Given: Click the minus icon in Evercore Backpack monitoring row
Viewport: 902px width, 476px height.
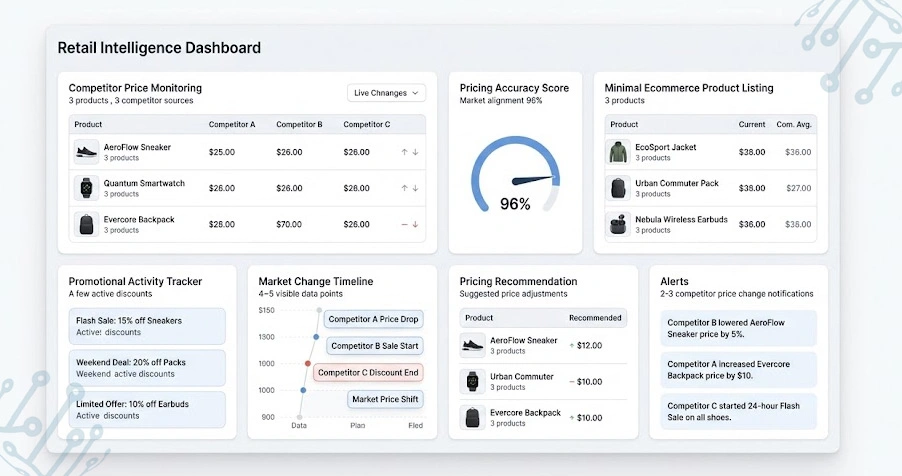Looking at the screenshot, I should 404,224.
